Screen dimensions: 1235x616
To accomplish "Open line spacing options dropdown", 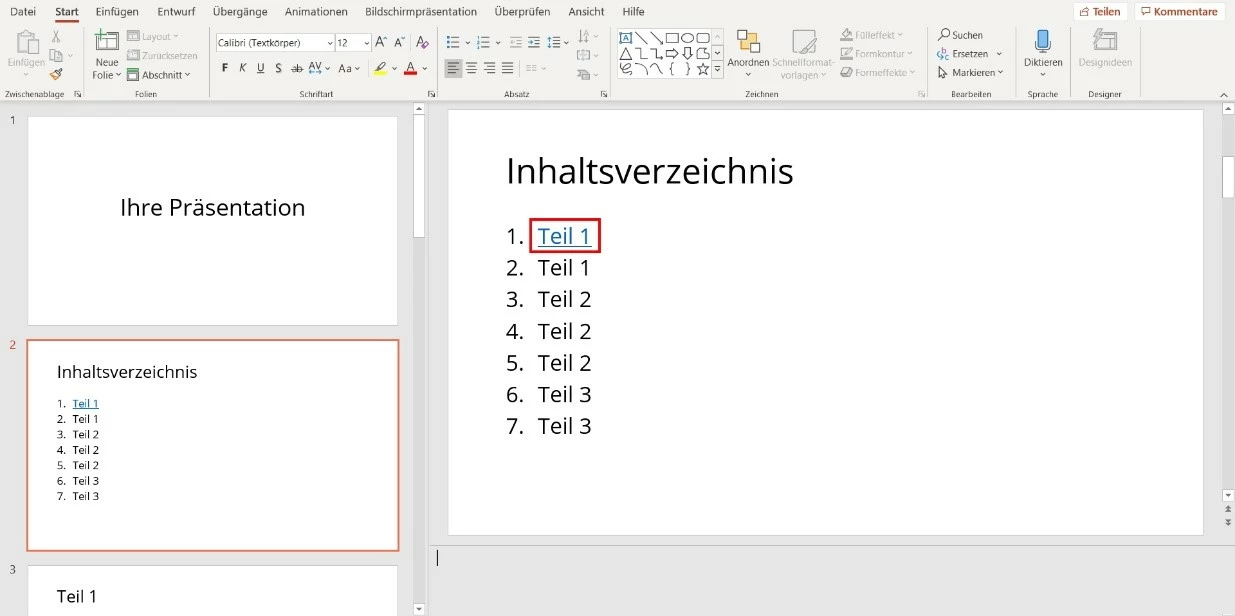I will [566, 43].
